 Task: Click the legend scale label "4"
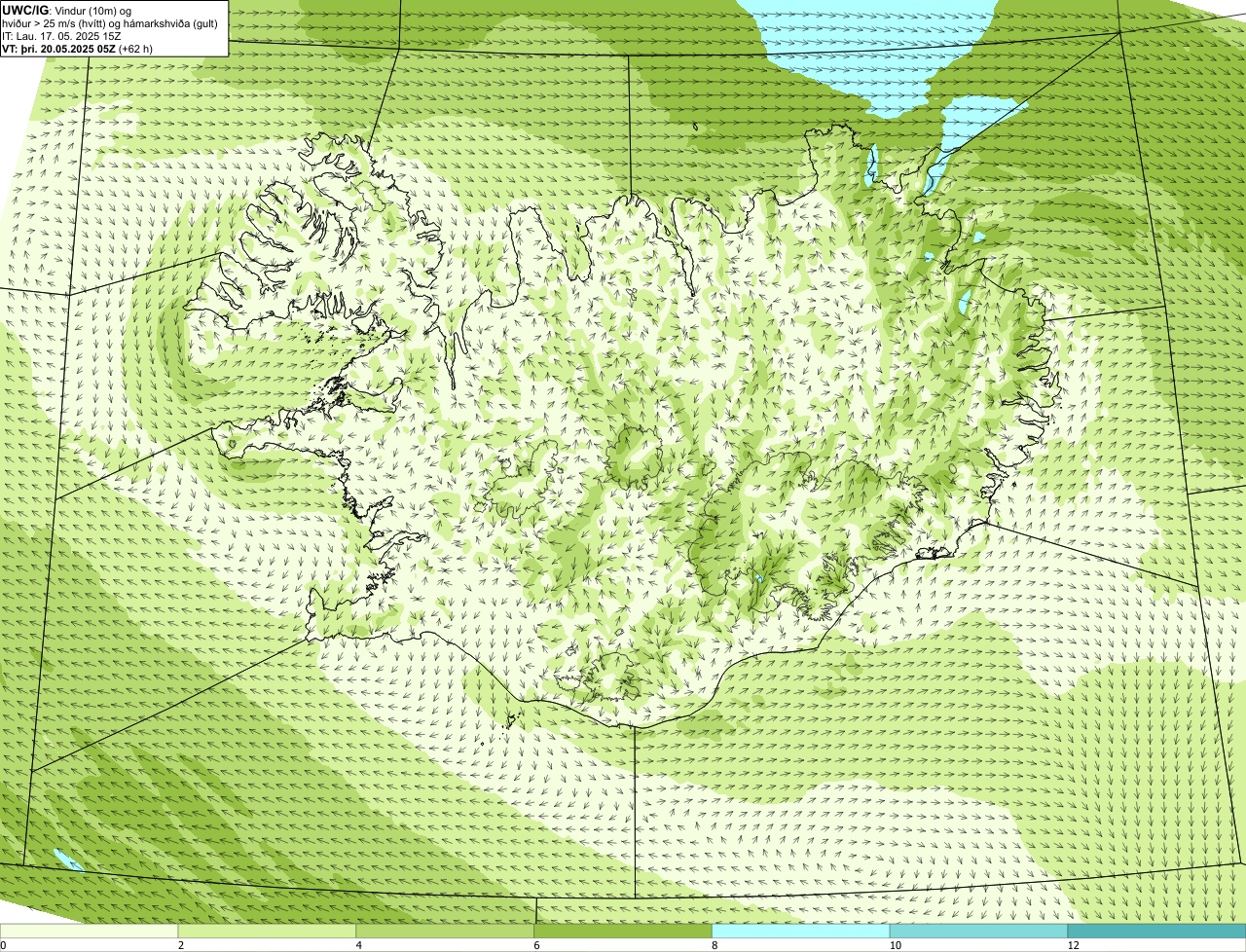pyautogui.click(x=359, y=945)
